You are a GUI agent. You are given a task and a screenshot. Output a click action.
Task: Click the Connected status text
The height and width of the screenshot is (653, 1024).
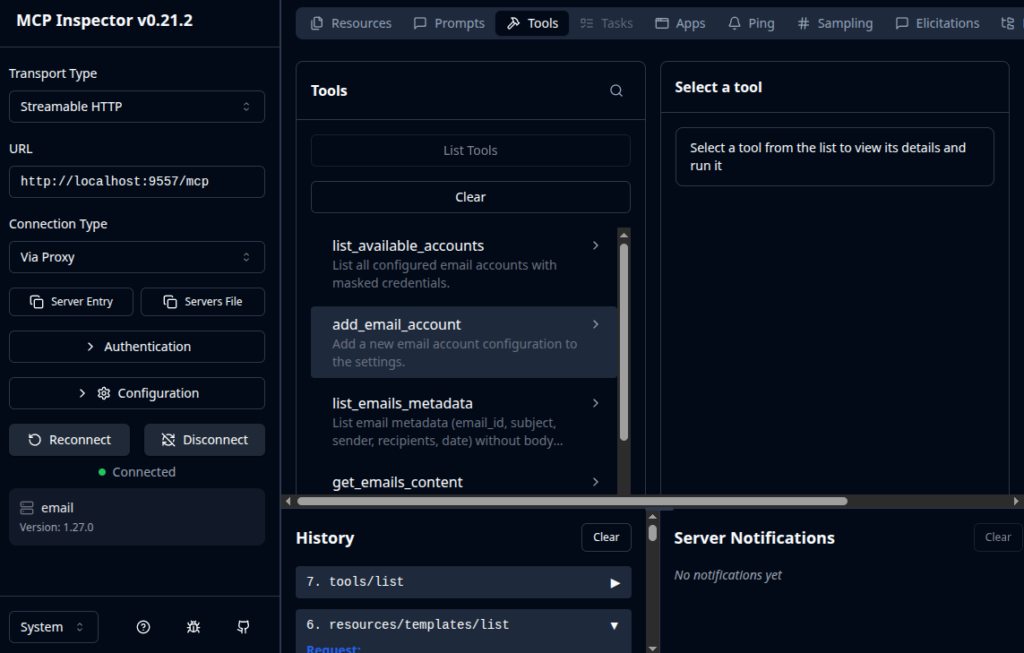tap(144, 472)
